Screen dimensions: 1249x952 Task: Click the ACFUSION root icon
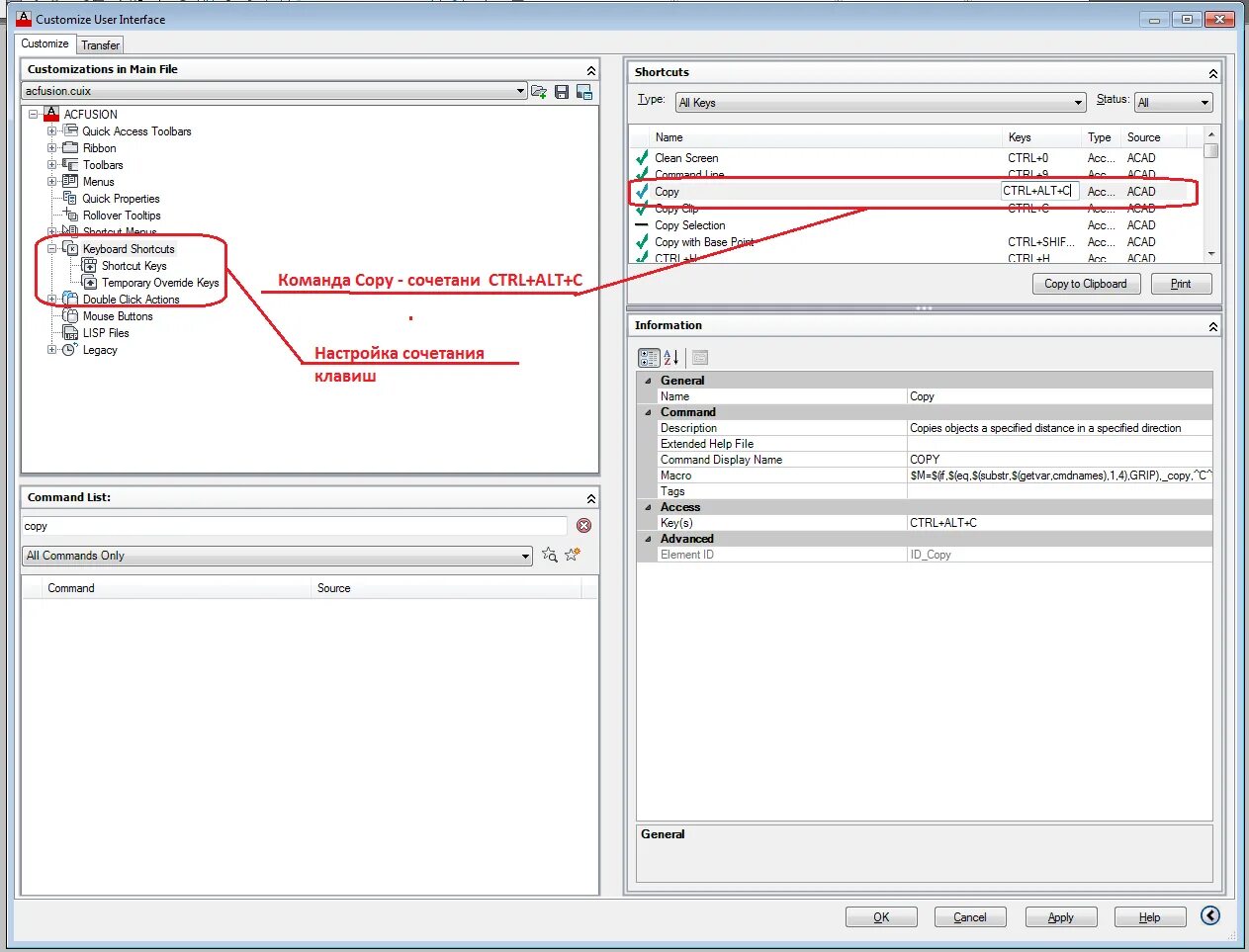(x=51, y=114)
